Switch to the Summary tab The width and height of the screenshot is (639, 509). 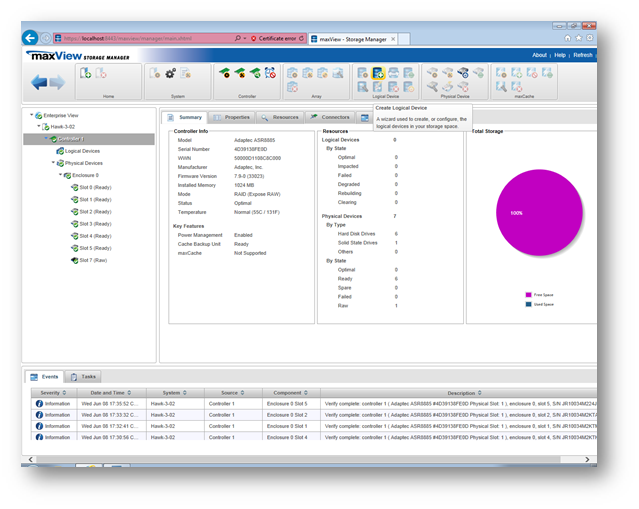click(x=185, y=117)
